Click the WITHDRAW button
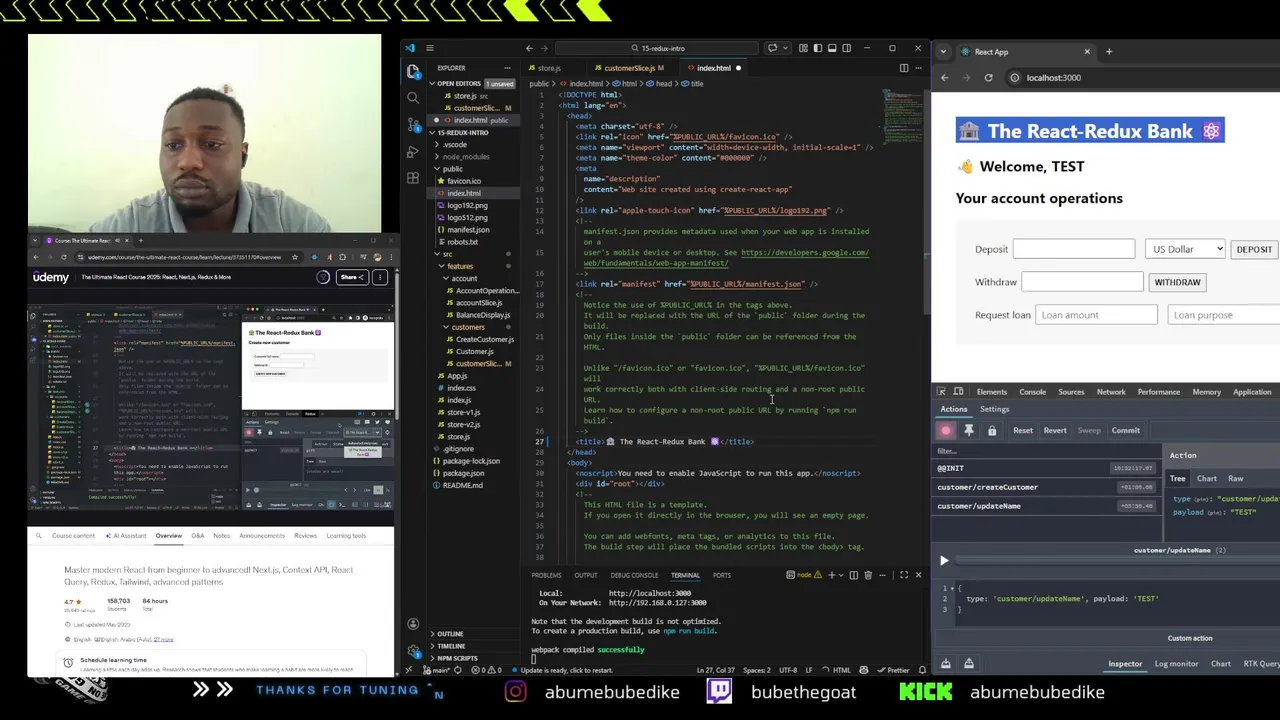Viewport: 1280px width, 720px height. coord(1177,282)
